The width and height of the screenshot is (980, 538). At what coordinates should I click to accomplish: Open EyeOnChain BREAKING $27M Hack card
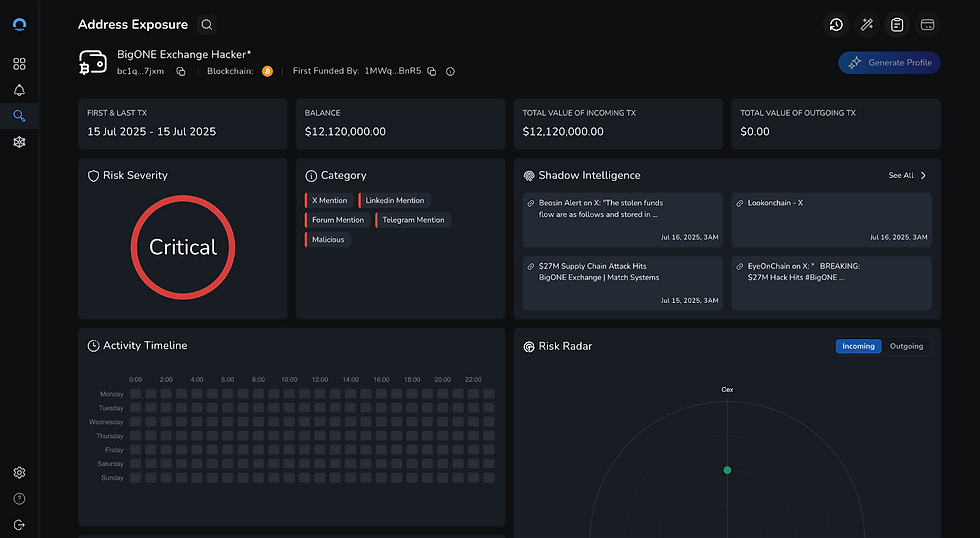[x=831, y=283]
